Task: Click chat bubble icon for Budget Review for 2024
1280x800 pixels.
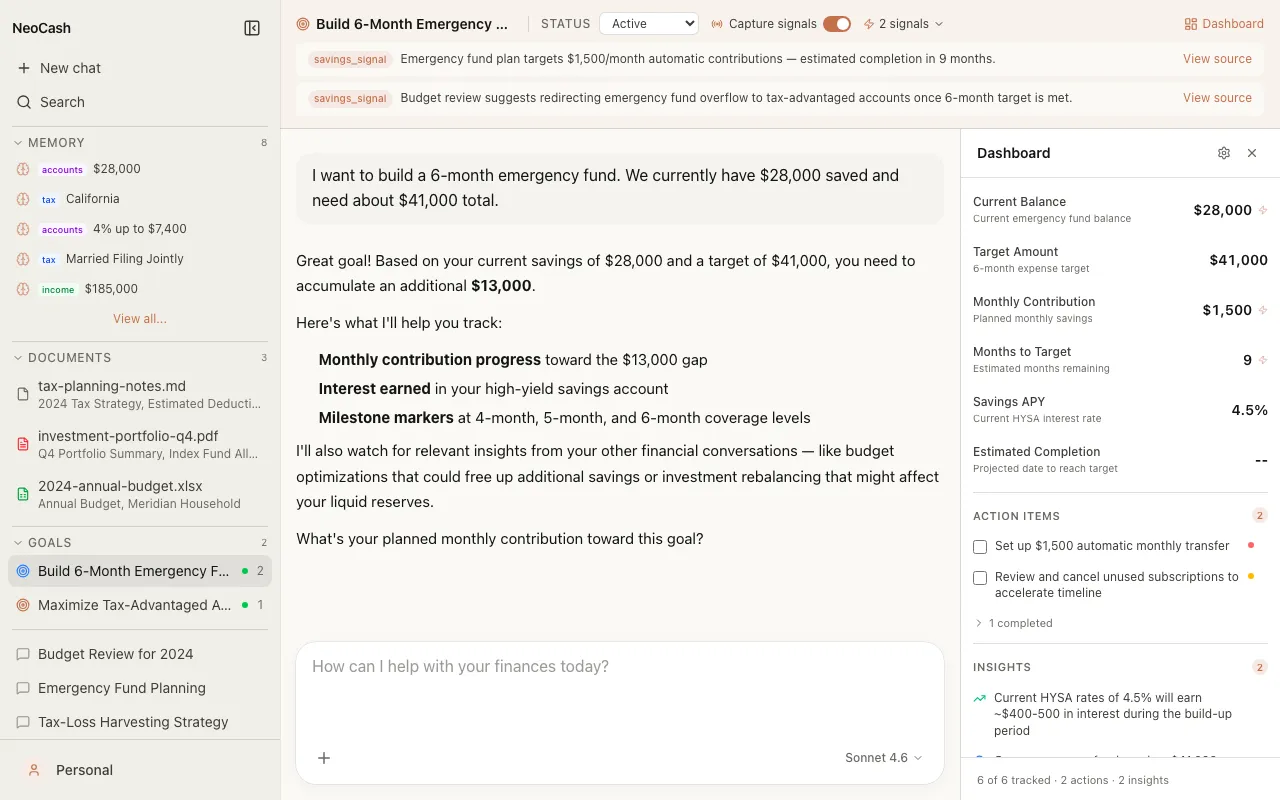Action: (x=24, y=654)
